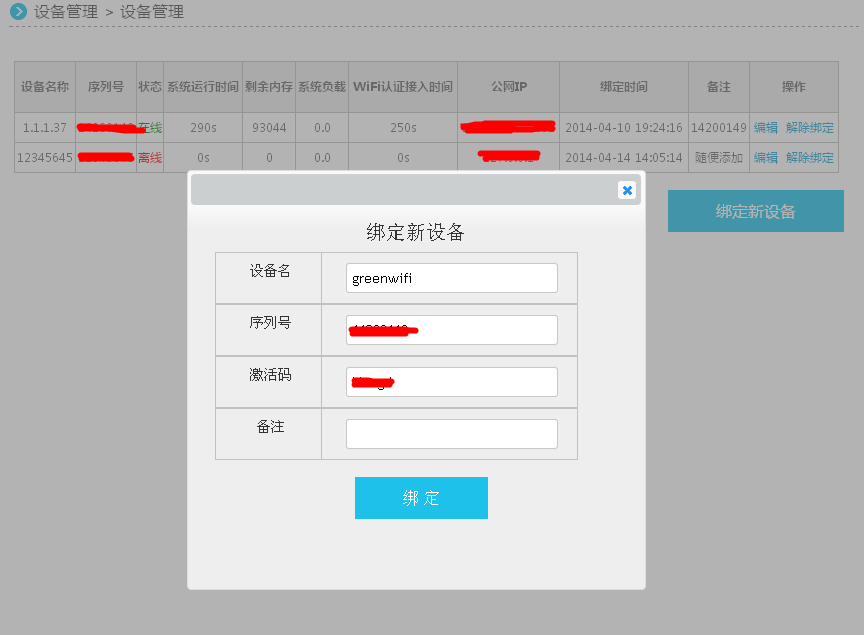The image size is (864, 635).
Task: Click 解除绑定 for device 1.1.1.37
Action: pyautogui.click(x=809, y=128)
